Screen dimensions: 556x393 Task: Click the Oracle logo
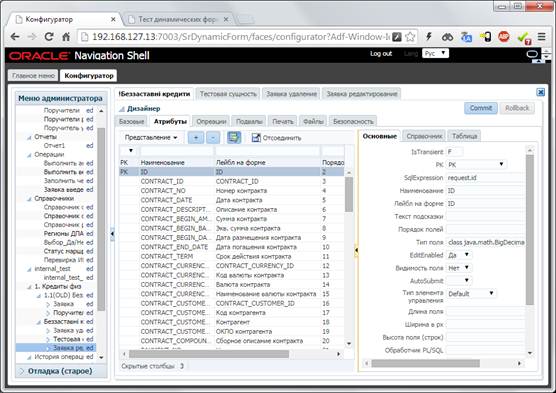click(x=39, y=56)
